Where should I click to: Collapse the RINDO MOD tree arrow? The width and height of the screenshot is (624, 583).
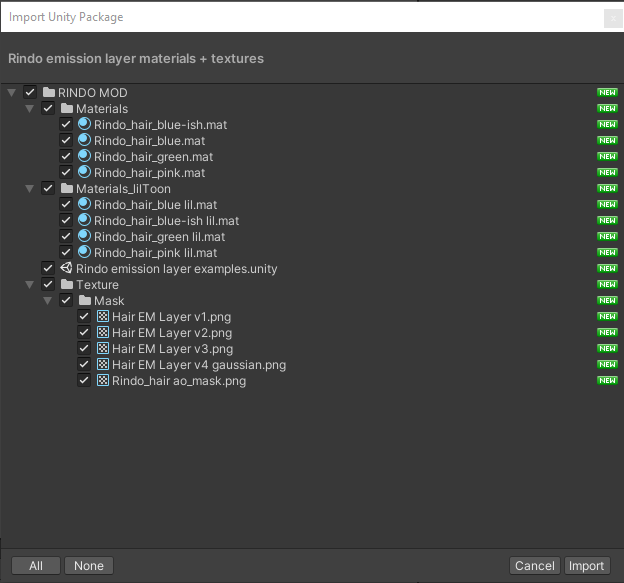click(x=12, y=93)
